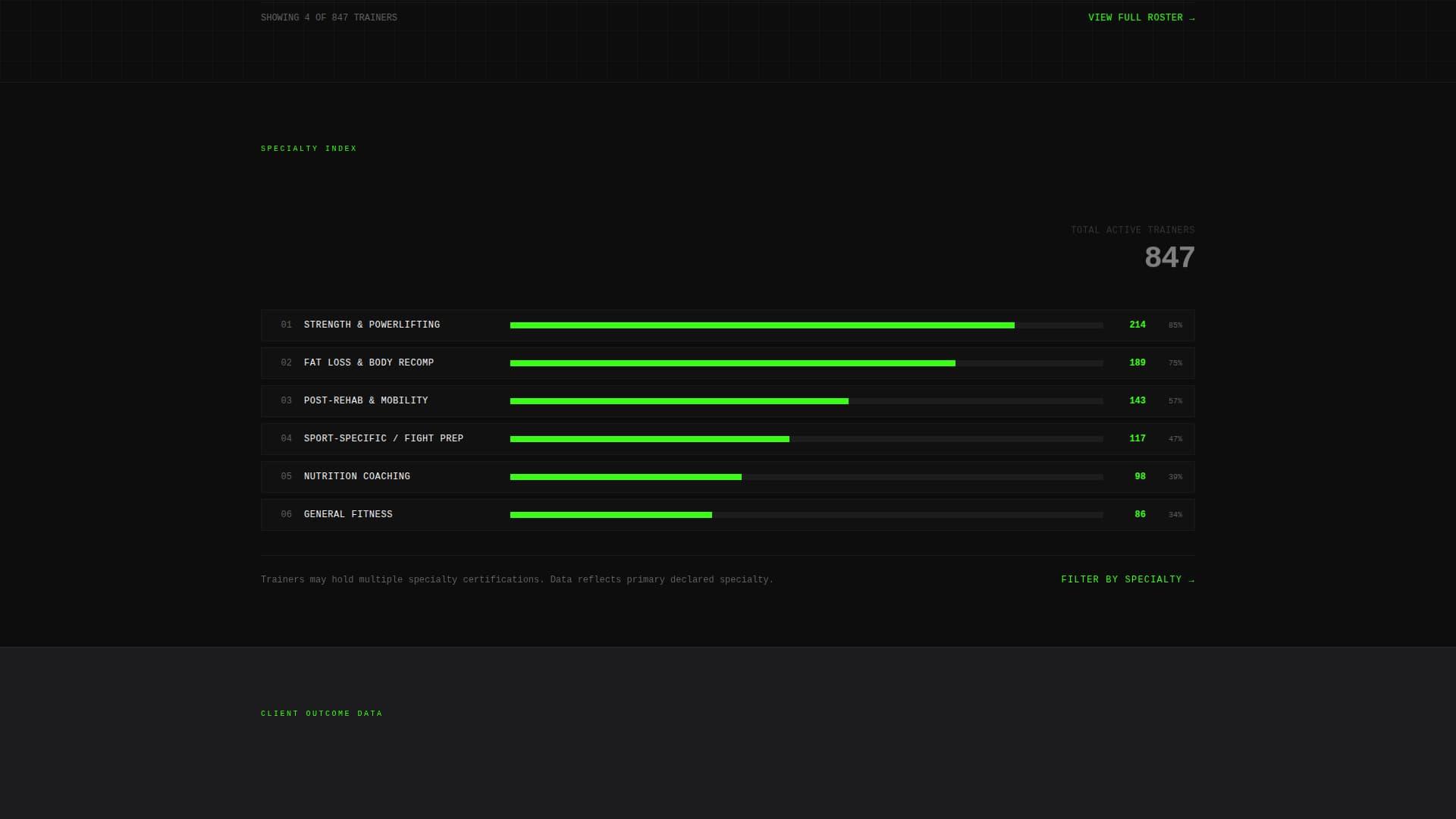Viewport: 1456px width, 819px height.
Task: Click the Total Active Trainers label
Action: click(x=1132, y=230)
